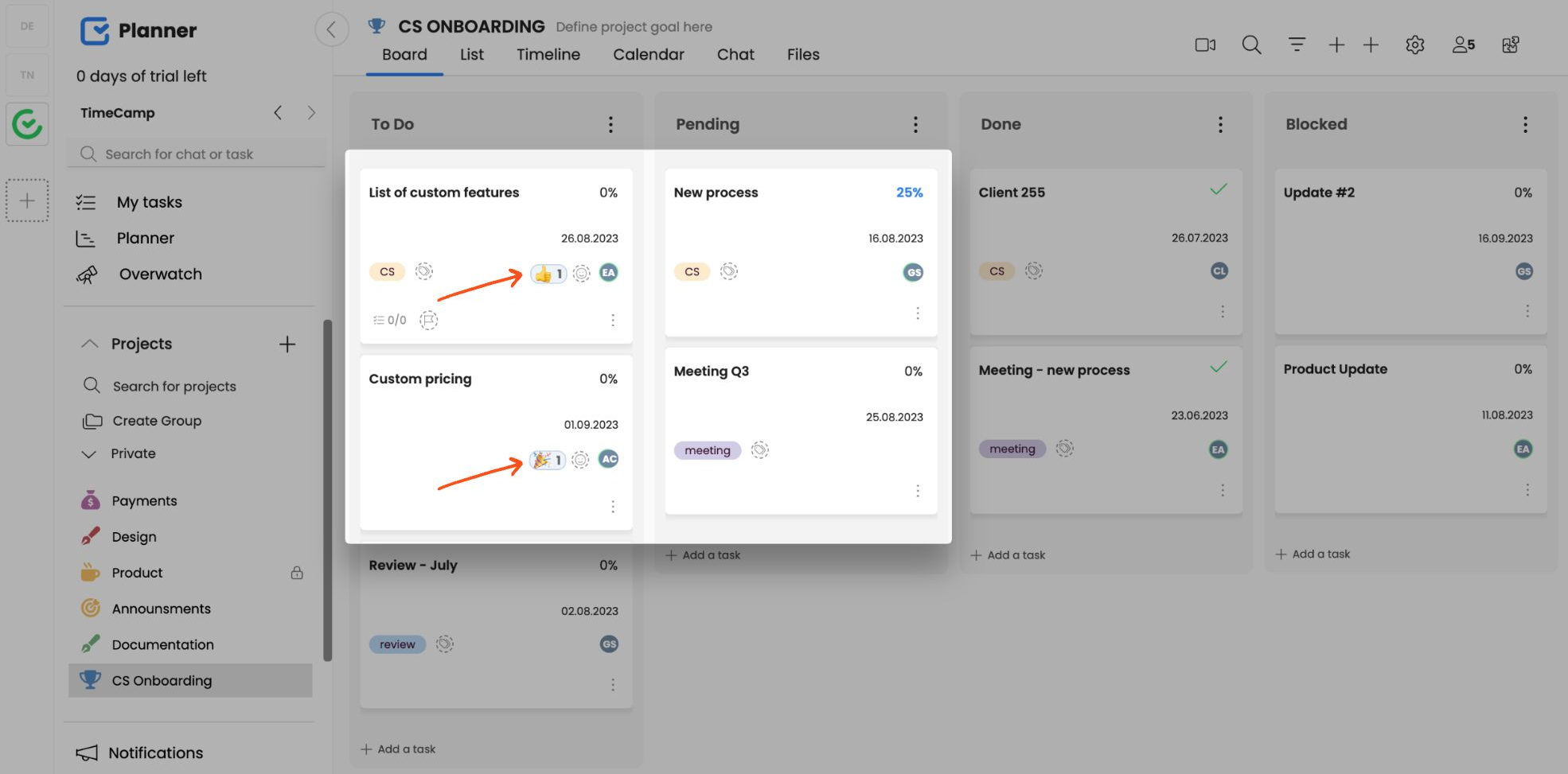The height and width of the screenshot is (774, 1568).
Task: Toggle the 0/0 subtask checklist on List of custom features
Action: pyautogui.click(x=389, y=320)
